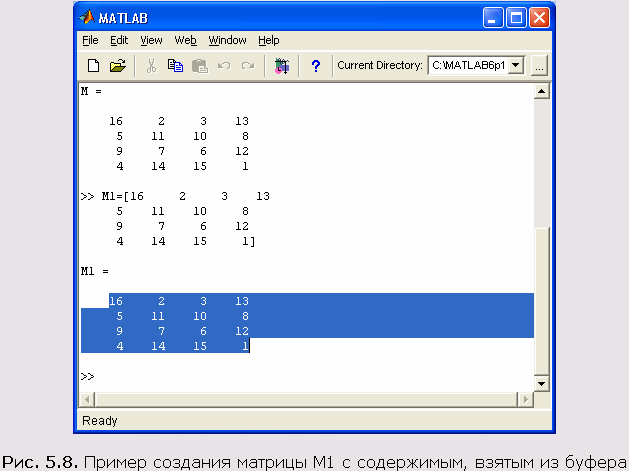
Task: Expand the Current Directory dropdown arrow
Action: point(516,65)
